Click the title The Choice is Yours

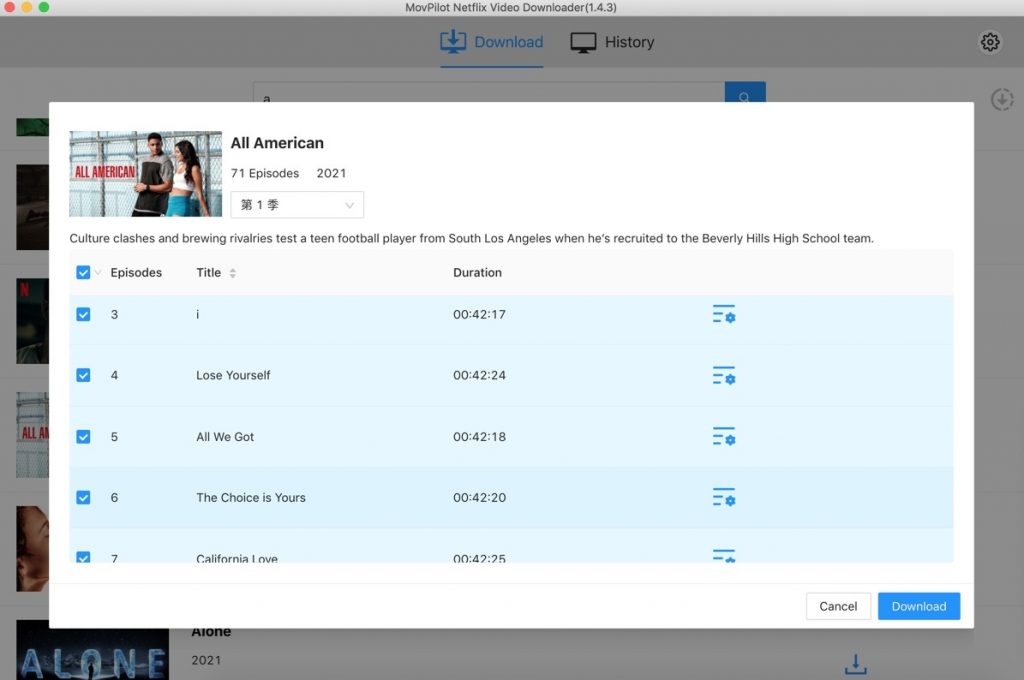(251, 497)
